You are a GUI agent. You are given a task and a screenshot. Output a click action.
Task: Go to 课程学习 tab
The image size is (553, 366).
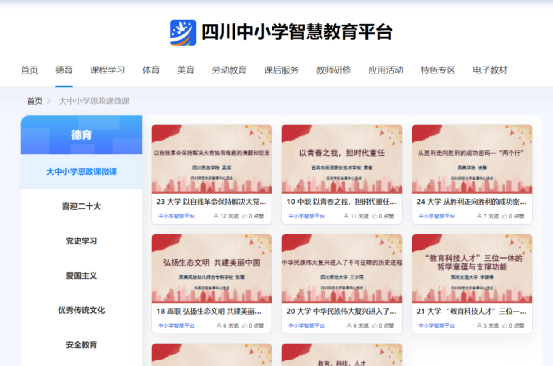108,70
